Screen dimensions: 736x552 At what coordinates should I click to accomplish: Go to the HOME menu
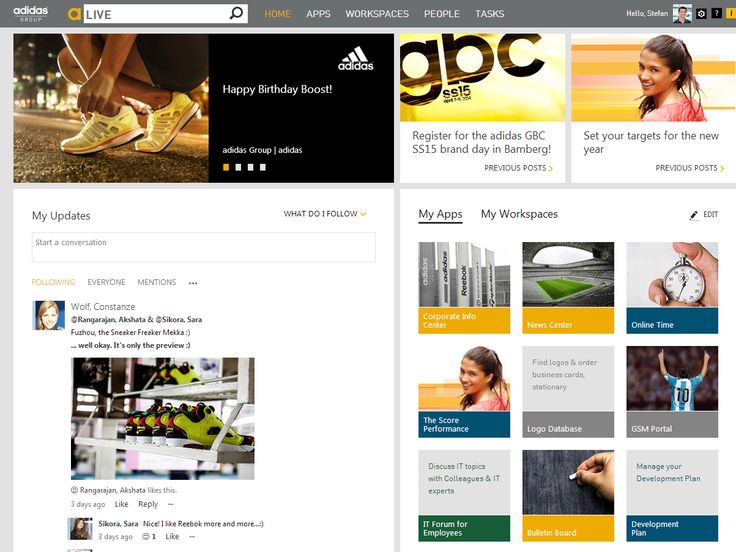[x=277, y=14]
